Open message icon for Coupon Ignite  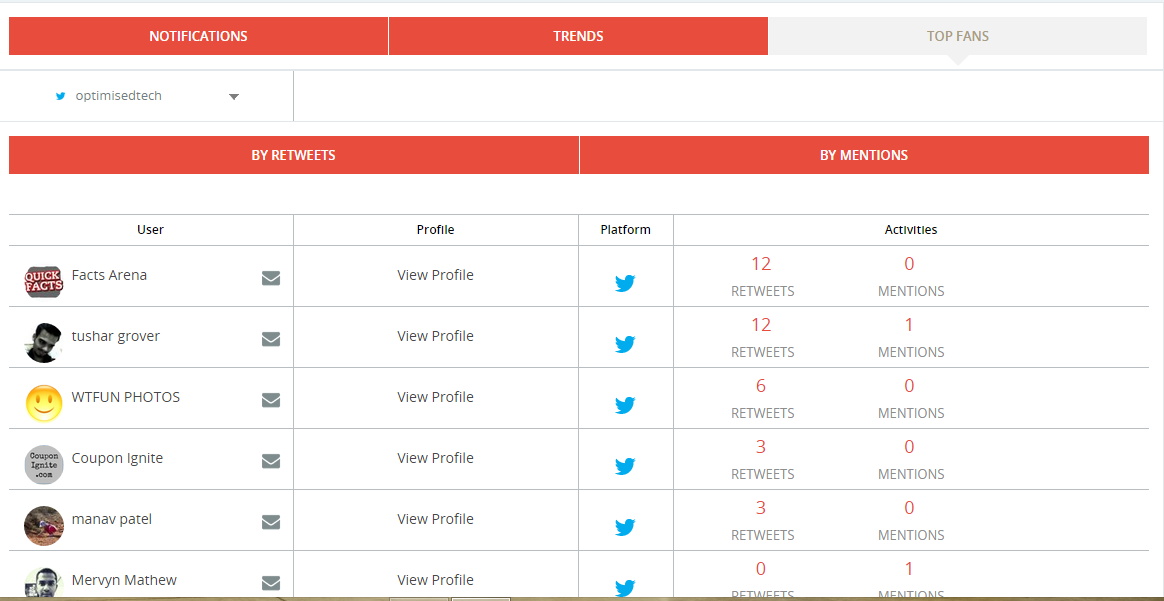271,461
